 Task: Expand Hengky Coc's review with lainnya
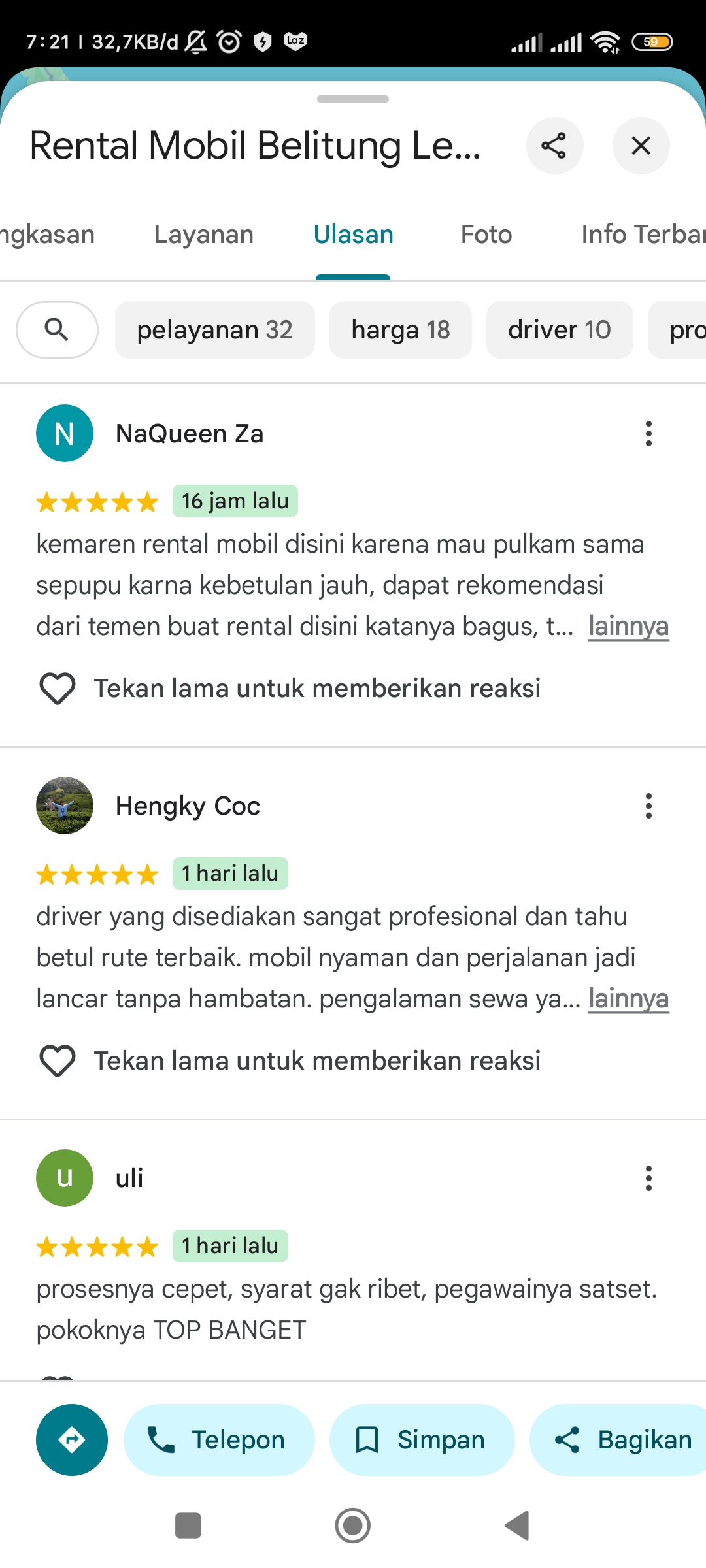tap(629, 999)
